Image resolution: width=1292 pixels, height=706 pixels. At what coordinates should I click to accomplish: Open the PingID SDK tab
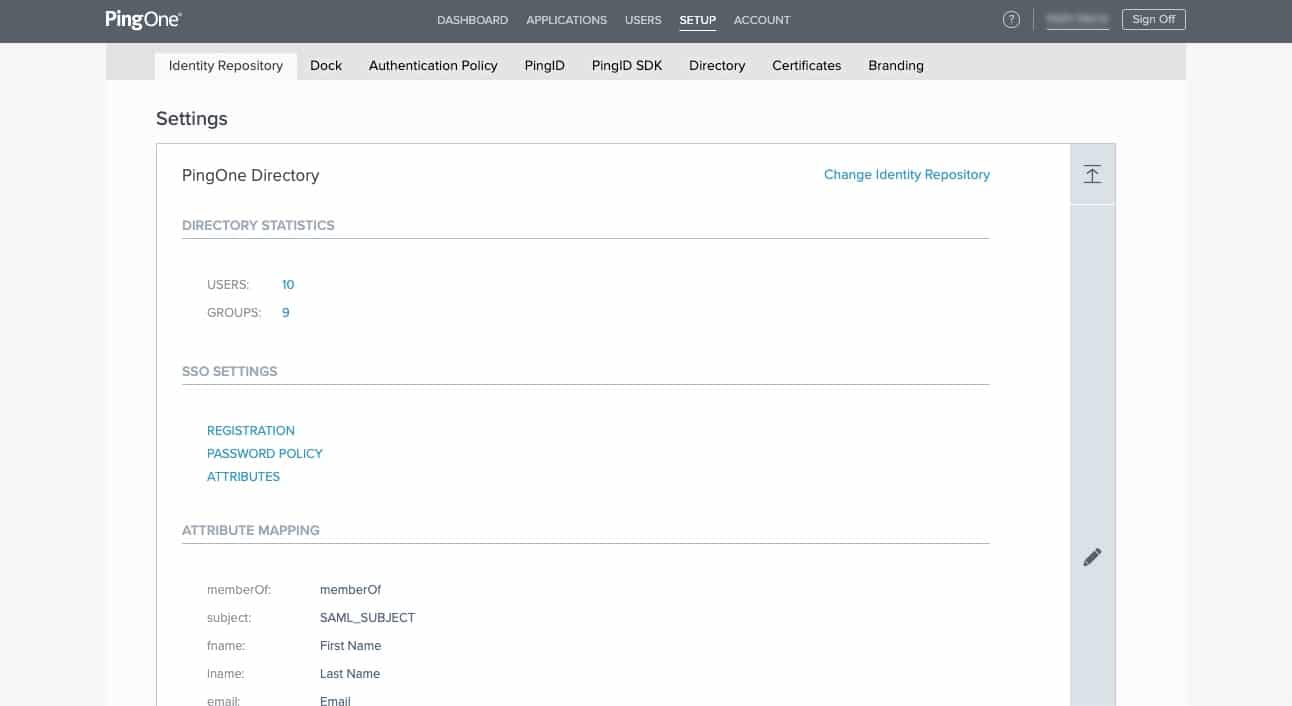(627, 66)
